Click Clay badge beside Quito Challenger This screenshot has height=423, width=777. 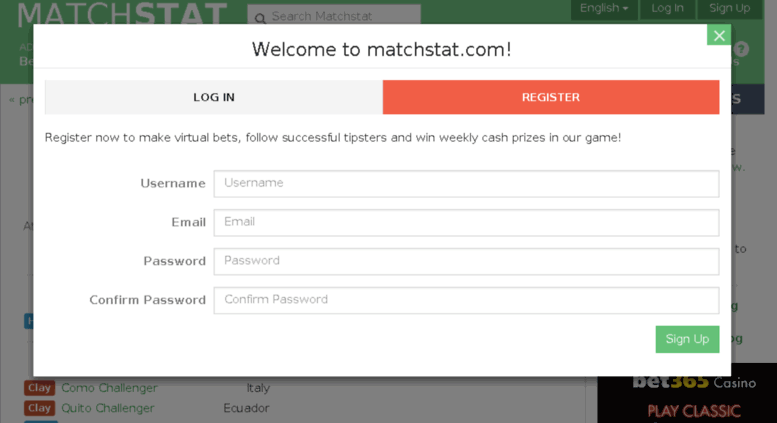(x=39, y=408)
